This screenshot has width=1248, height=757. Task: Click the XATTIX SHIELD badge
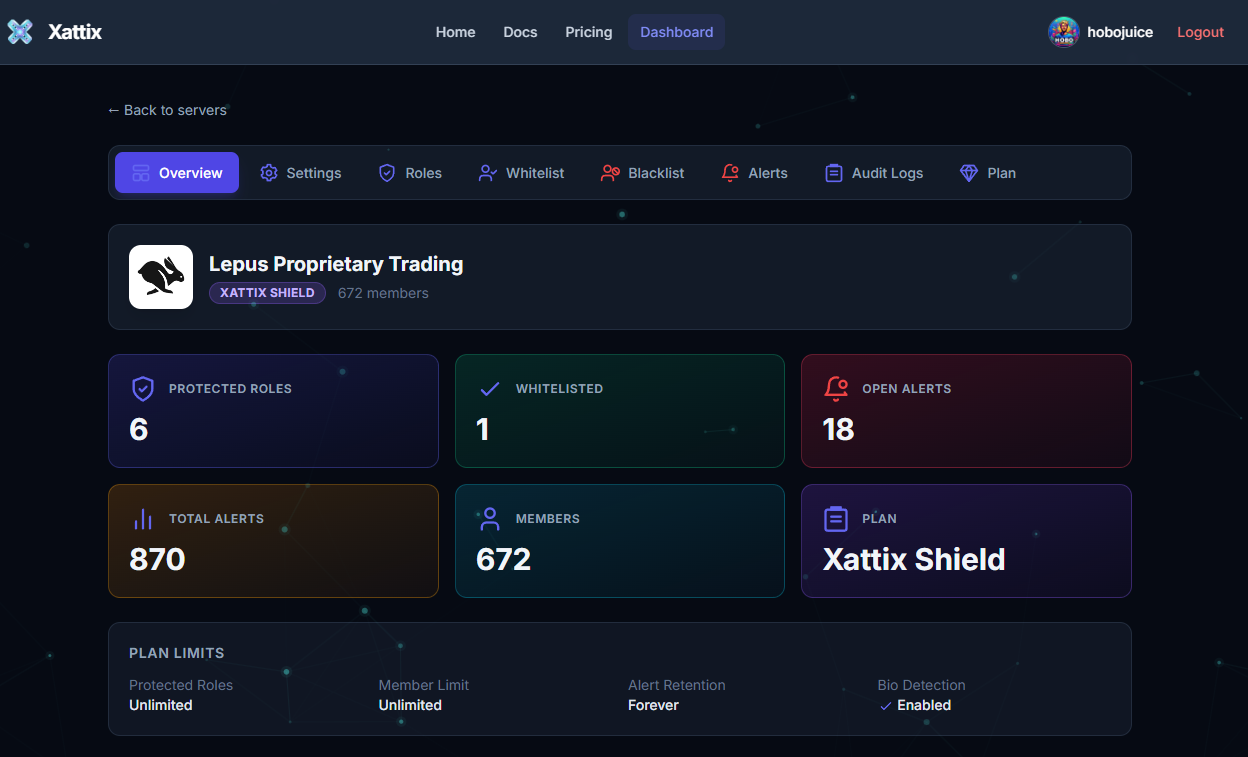tap(267, 293)
